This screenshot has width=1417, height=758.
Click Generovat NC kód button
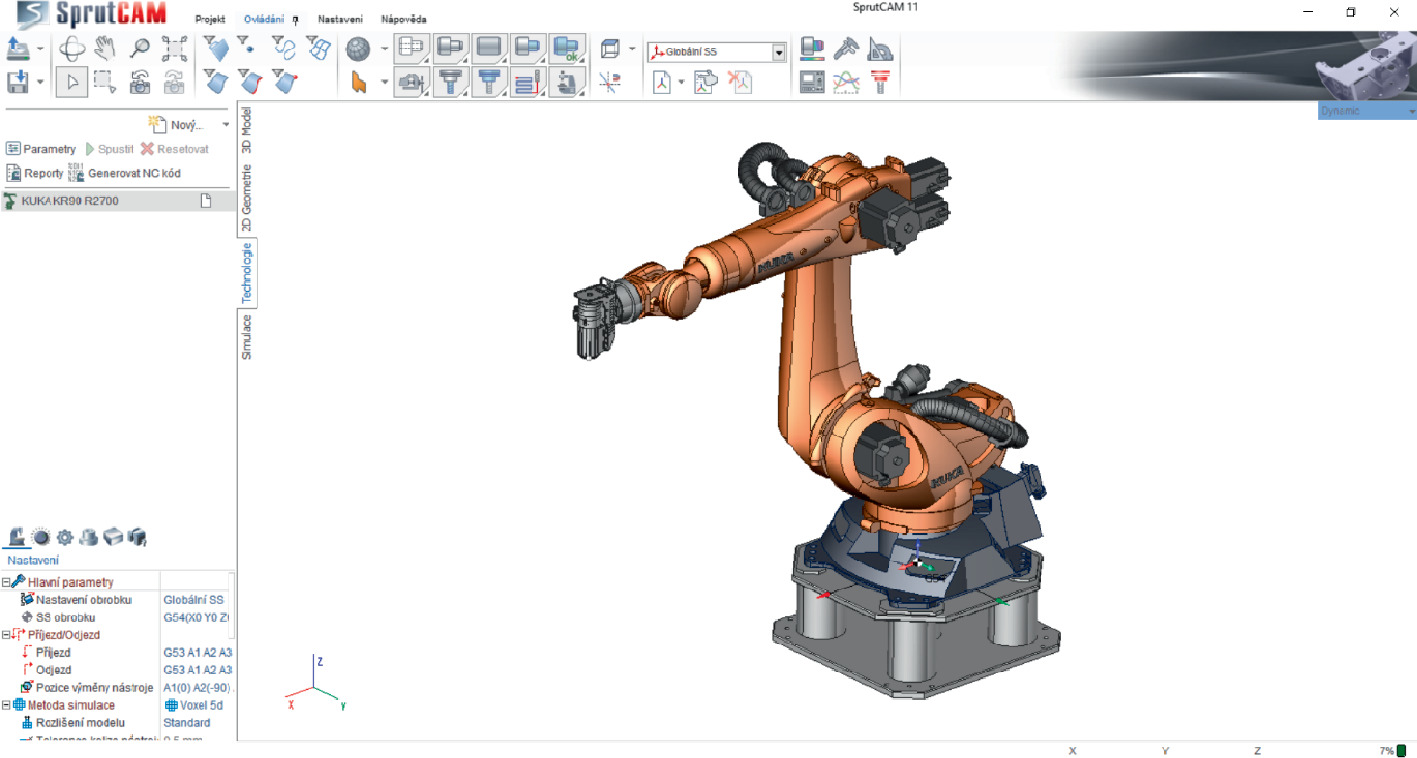pos(125,173)
